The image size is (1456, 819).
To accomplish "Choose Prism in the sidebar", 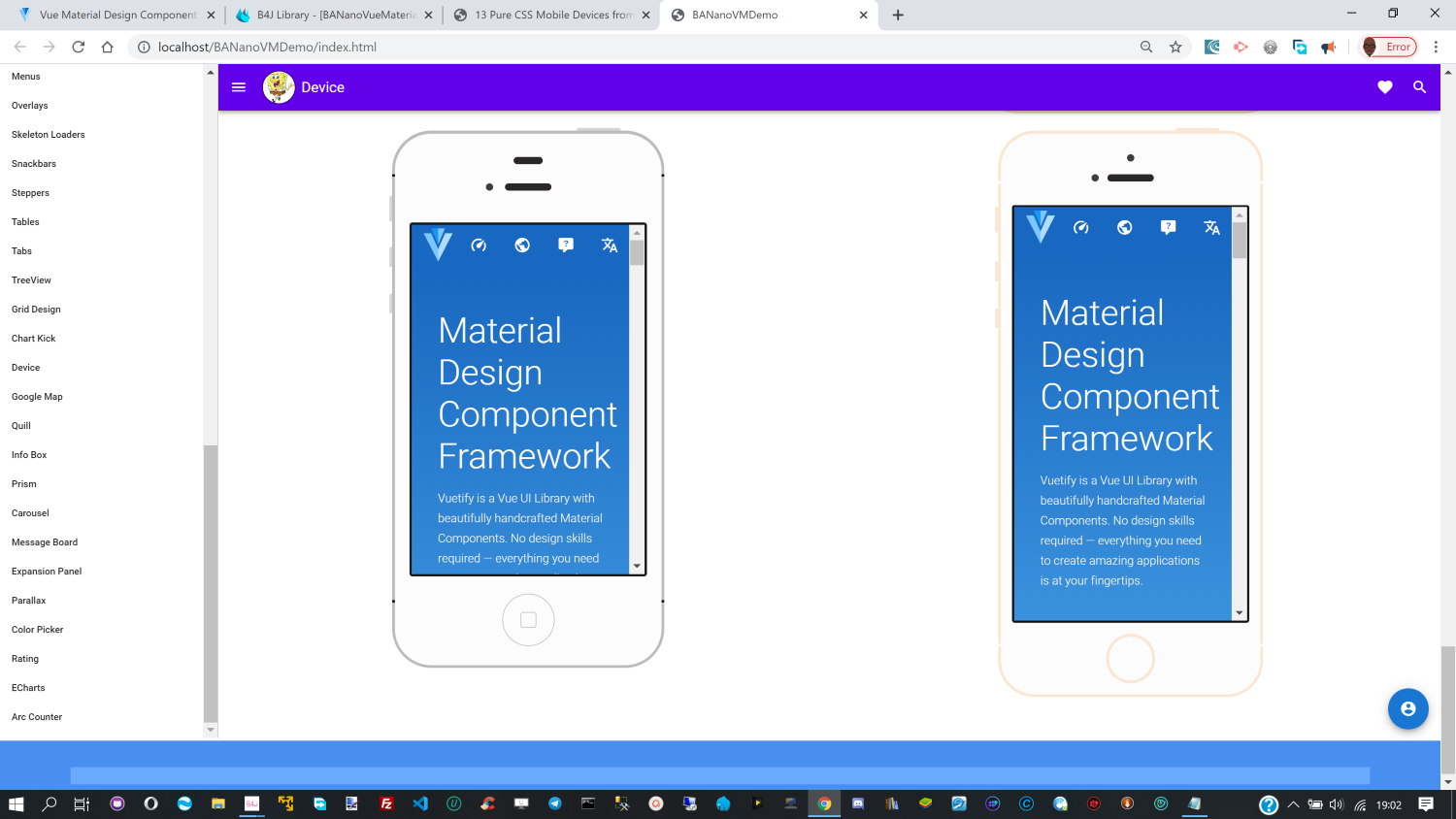I will (x=24, y=484).
